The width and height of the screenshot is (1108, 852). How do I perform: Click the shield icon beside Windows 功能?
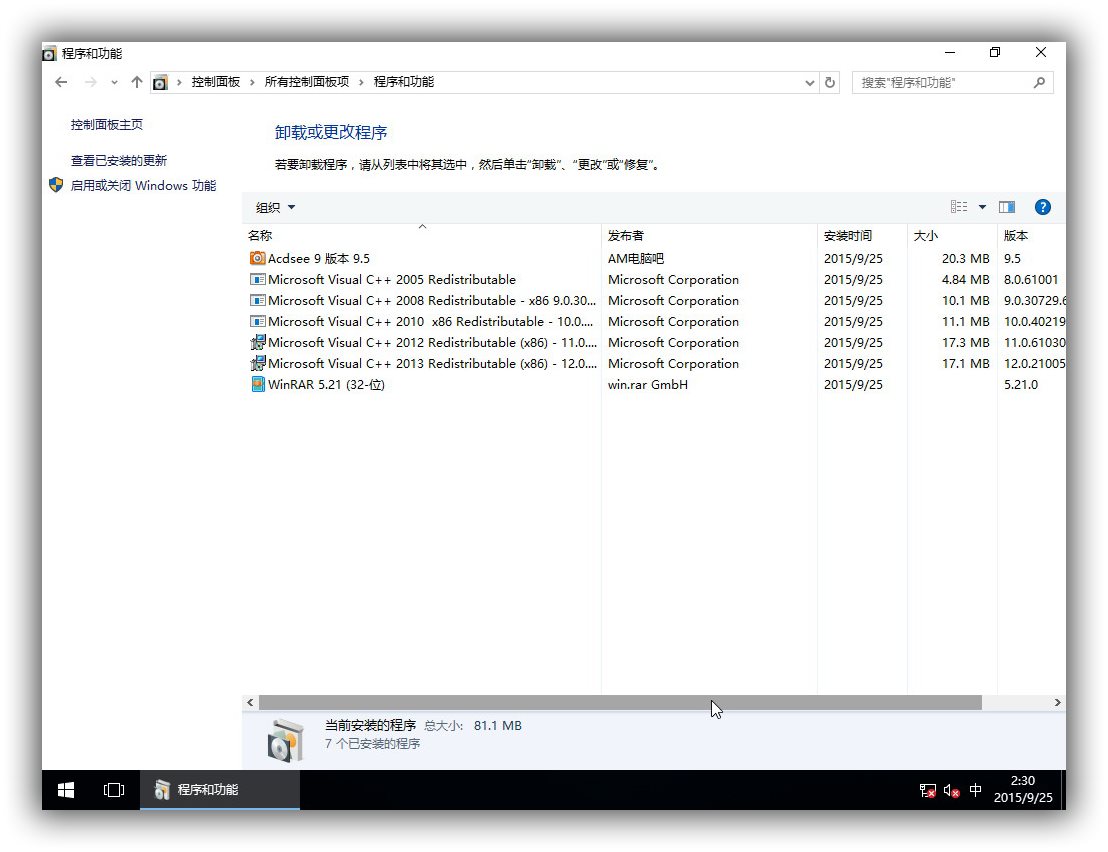[57, 185]
